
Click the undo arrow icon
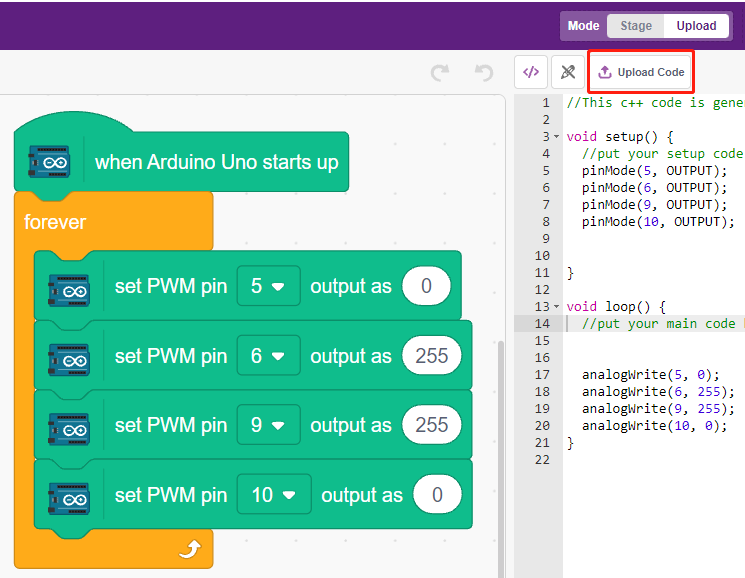[484, 73]
